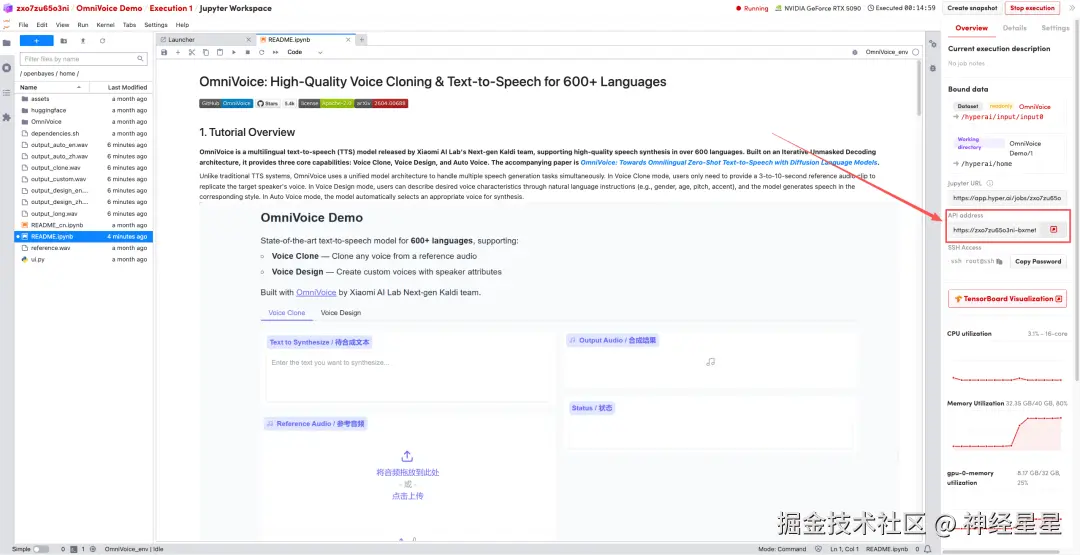The height and width of the screenshot is (555, 1080).
Task: Open the File Browser sidebar panel icon
Action: coord(7,43)
